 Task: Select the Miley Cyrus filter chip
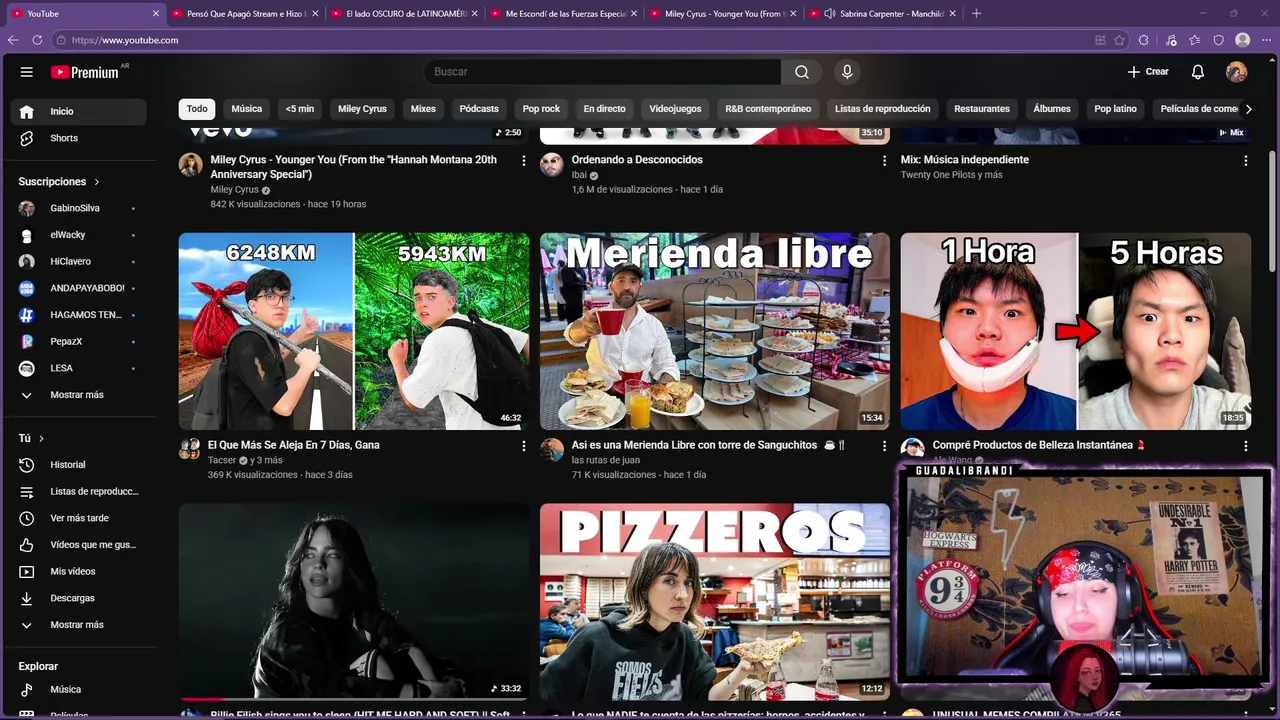[x=362, y=109]
